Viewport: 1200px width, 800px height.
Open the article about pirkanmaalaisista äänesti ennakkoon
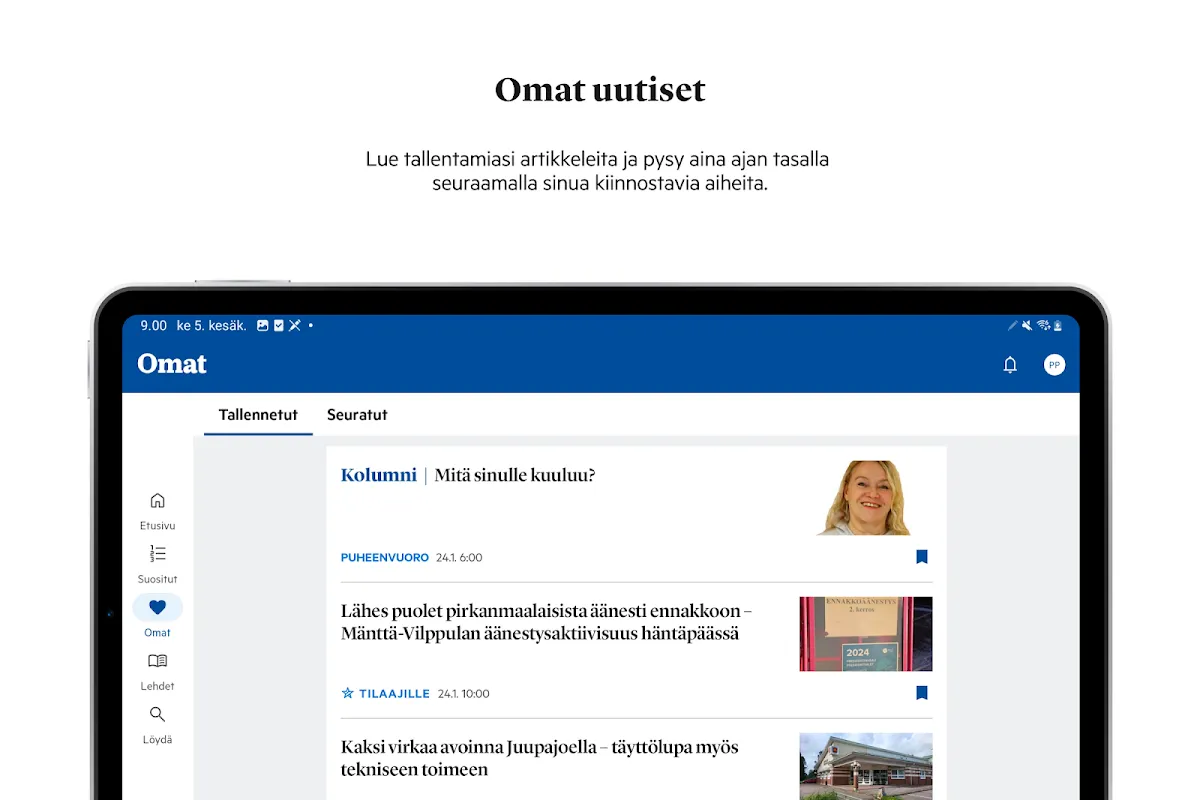546,622
